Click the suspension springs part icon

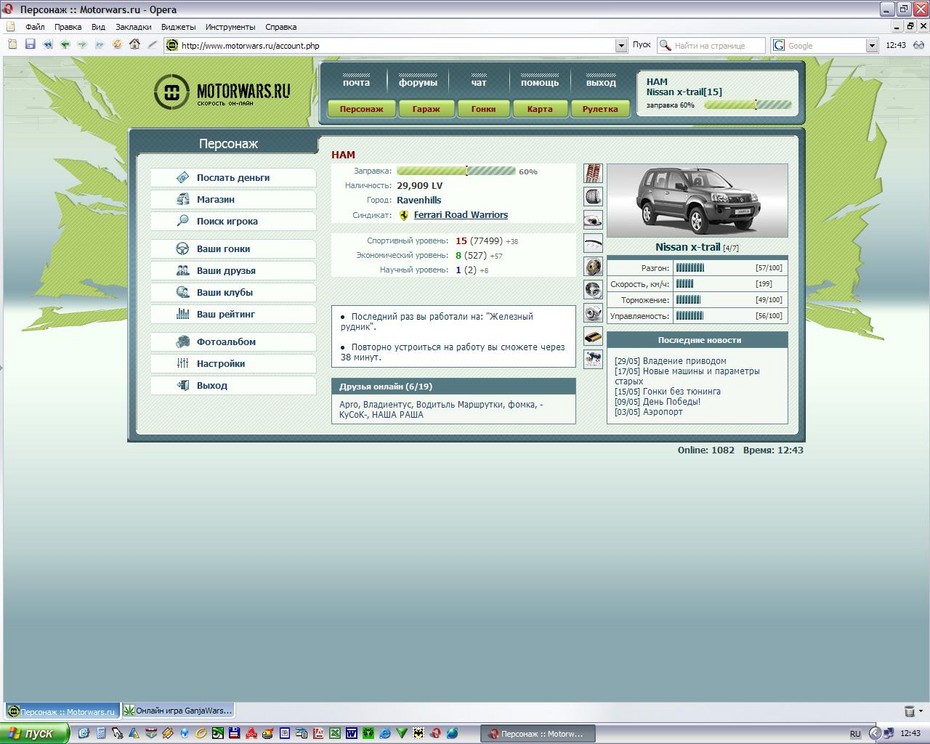(593, 173)
